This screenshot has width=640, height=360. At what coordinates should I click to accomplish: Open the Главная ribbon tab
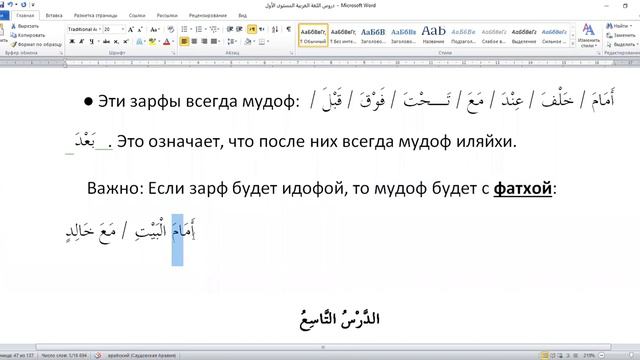(x=25, y=16)
